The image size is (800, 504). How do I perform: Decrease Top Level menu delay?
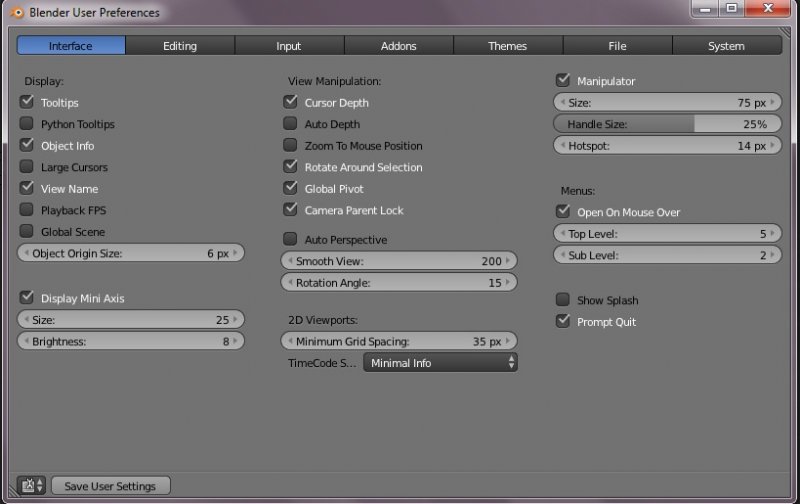pos(562,233)
